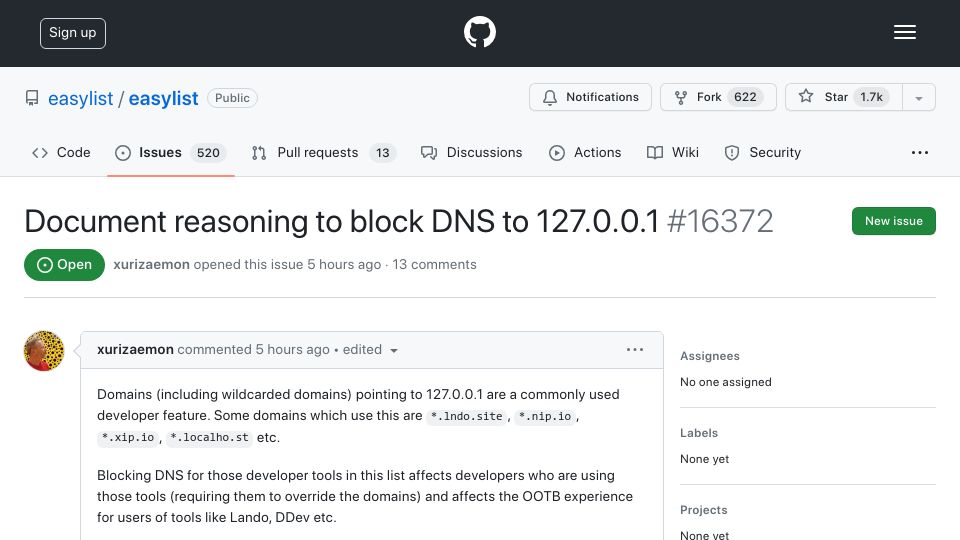This screenshot has width=960, height=540.
Task: Click the issue author xurizaemon in header line
Action: [151, 264]
